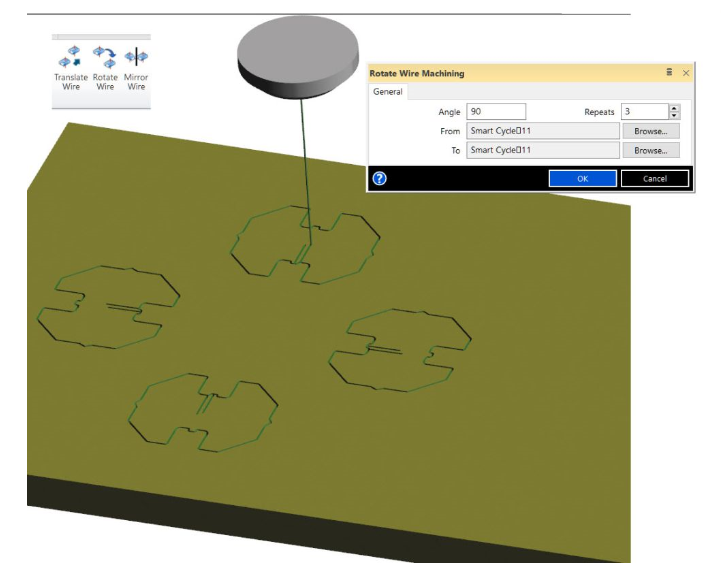Click the From Smart Cycle field
The width and height of the screenshot is (721, 567).
click(x=542, y=131)
